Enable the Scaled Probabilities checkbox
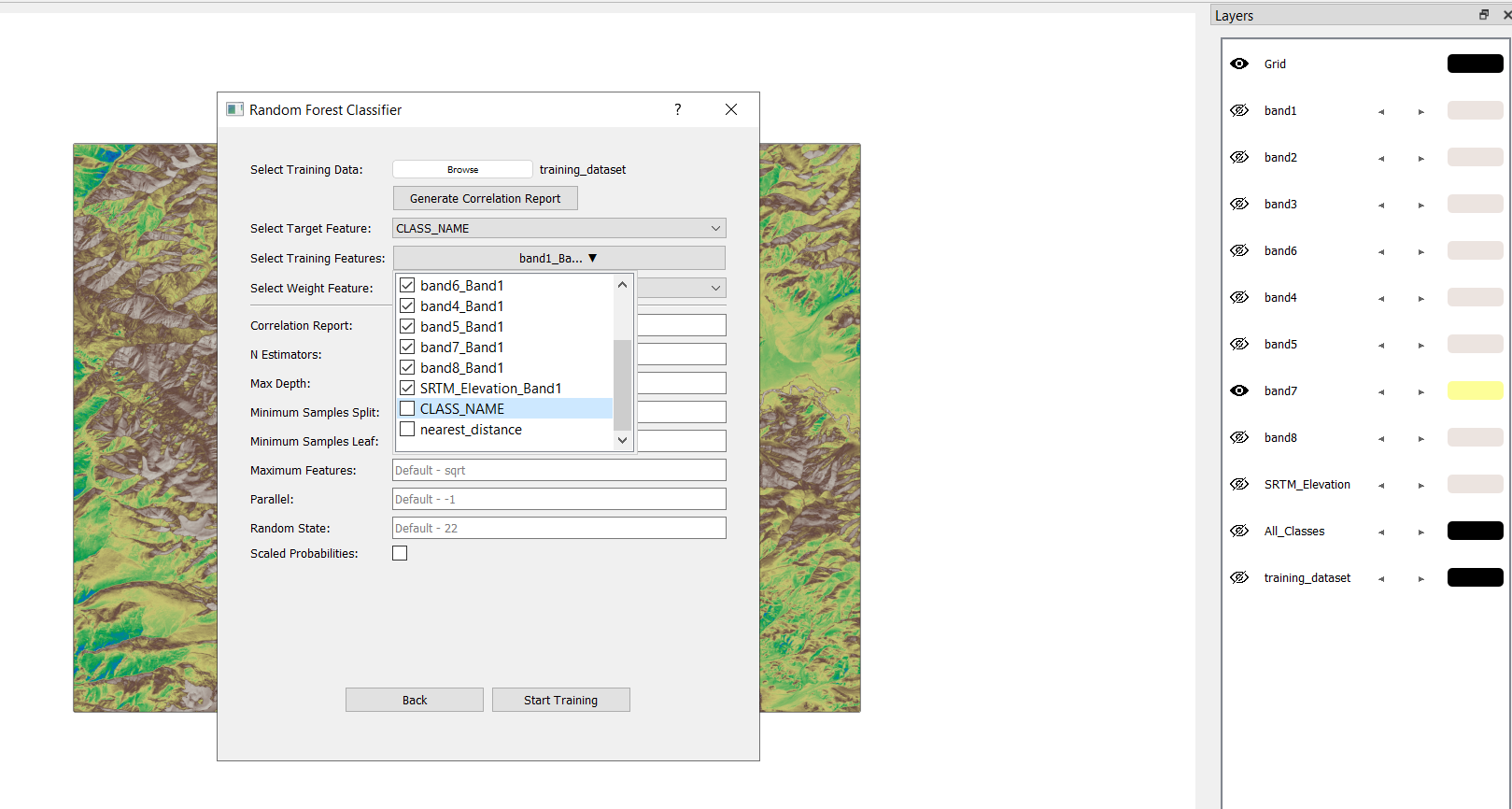 click(x=400, y=553)
